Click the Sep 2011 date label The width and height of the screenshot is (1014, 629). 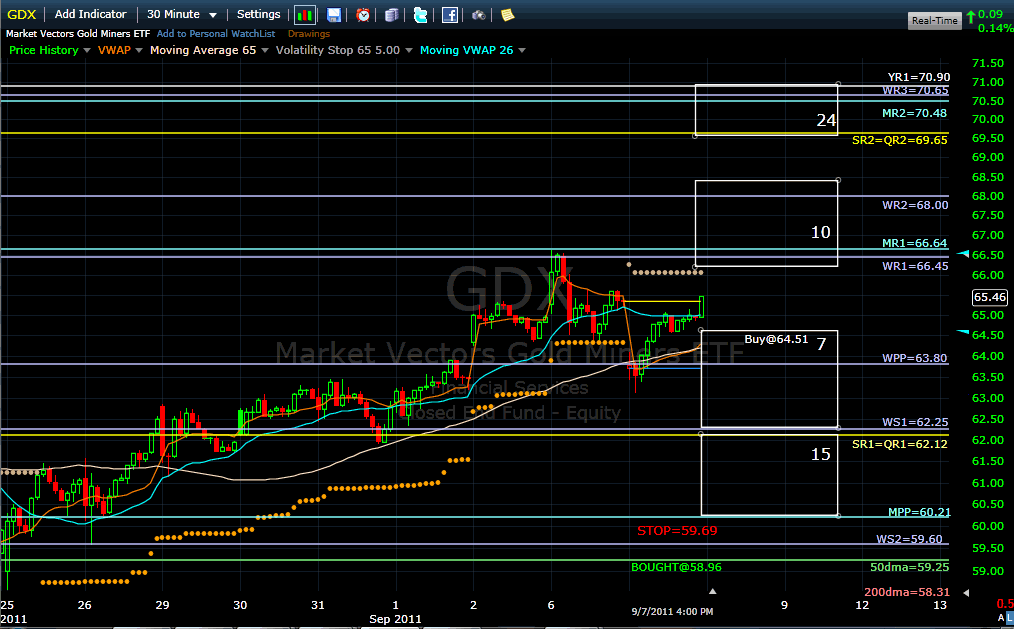point(395,619)
